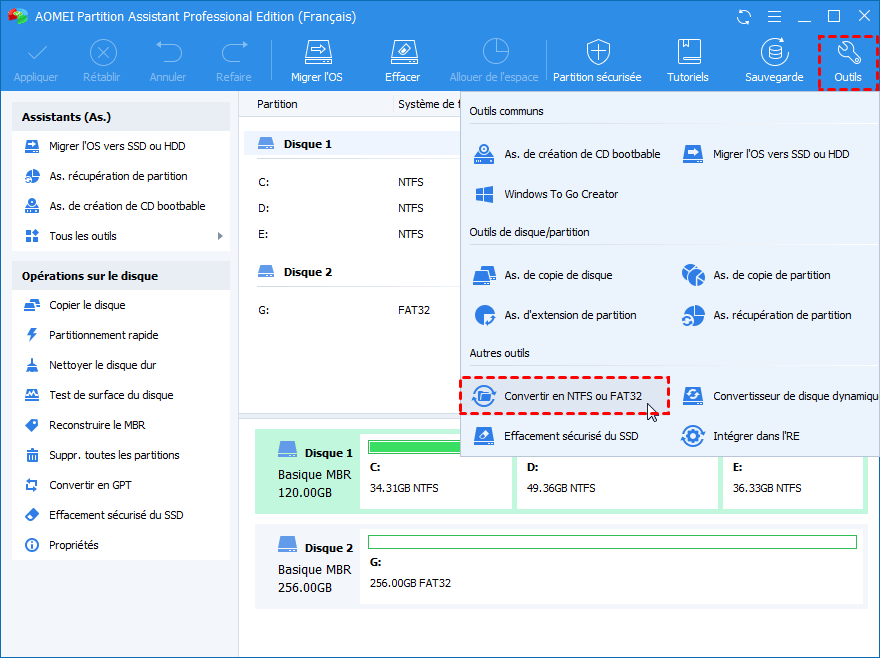The image size is (880, 658).
Task: Click the refresh icon in title bar
Action: [744, 17]
